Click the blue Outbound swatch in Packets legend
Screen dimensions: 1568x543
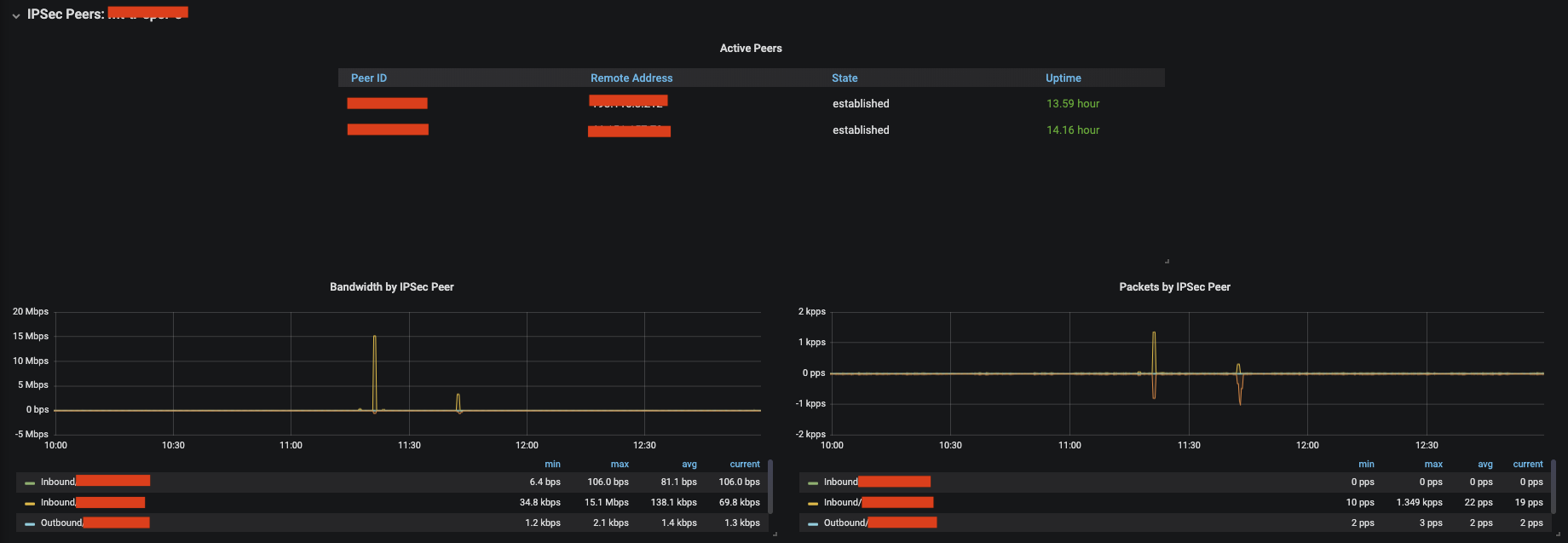pyautogui.click(x=813, y=523)
